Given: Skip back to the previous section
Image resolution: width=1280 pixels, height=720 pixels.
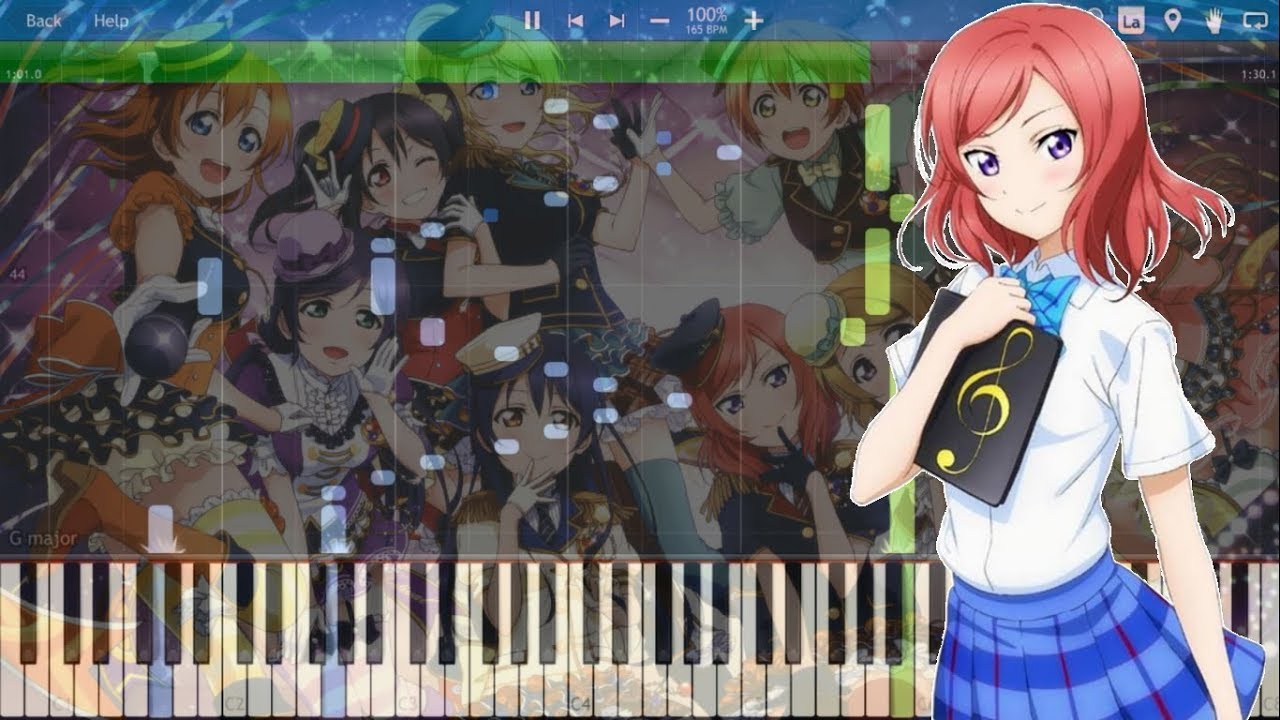Looking at the screenshot, I should [575, 20].
